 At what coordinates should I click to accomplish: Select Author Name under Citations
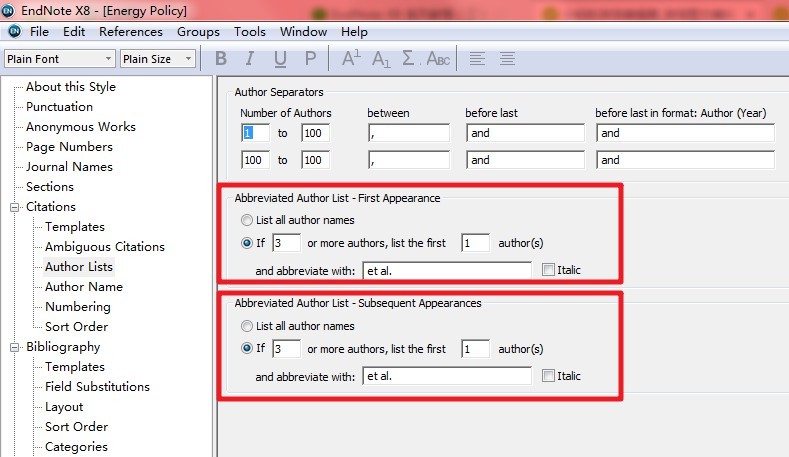click(x=84, y=287)
